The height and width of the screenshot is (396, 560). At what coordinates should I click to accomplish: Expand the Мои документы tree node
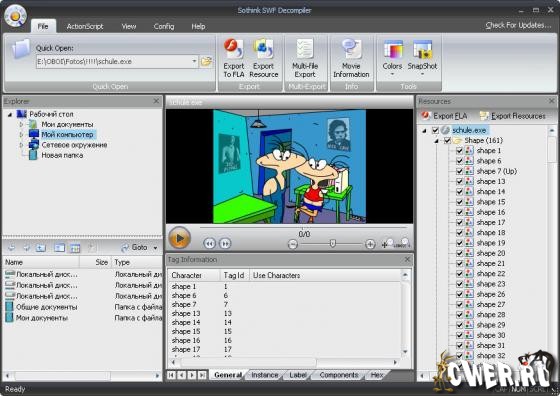pyautogui.click(x=21, y=124)
